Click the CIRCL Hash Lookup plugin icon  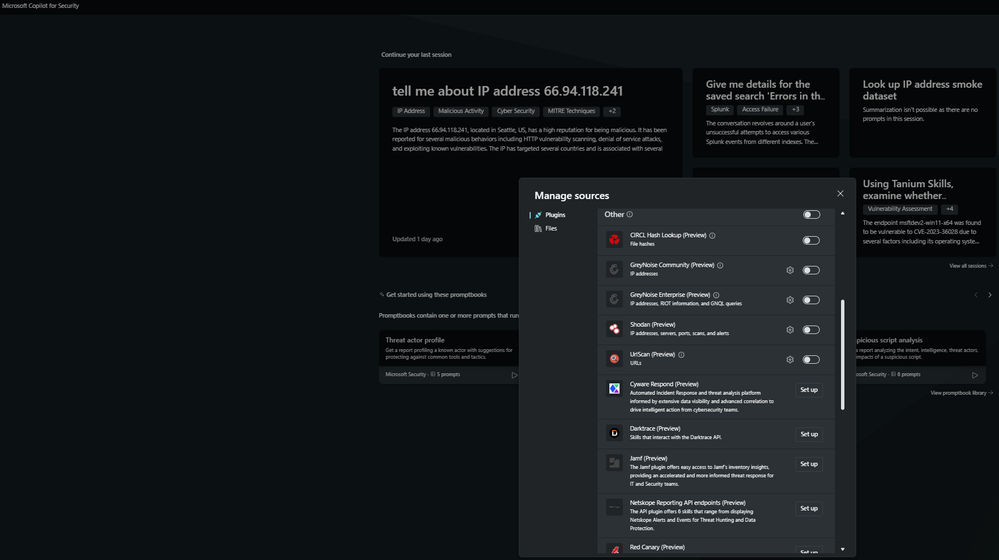click(x=614, y=240)
